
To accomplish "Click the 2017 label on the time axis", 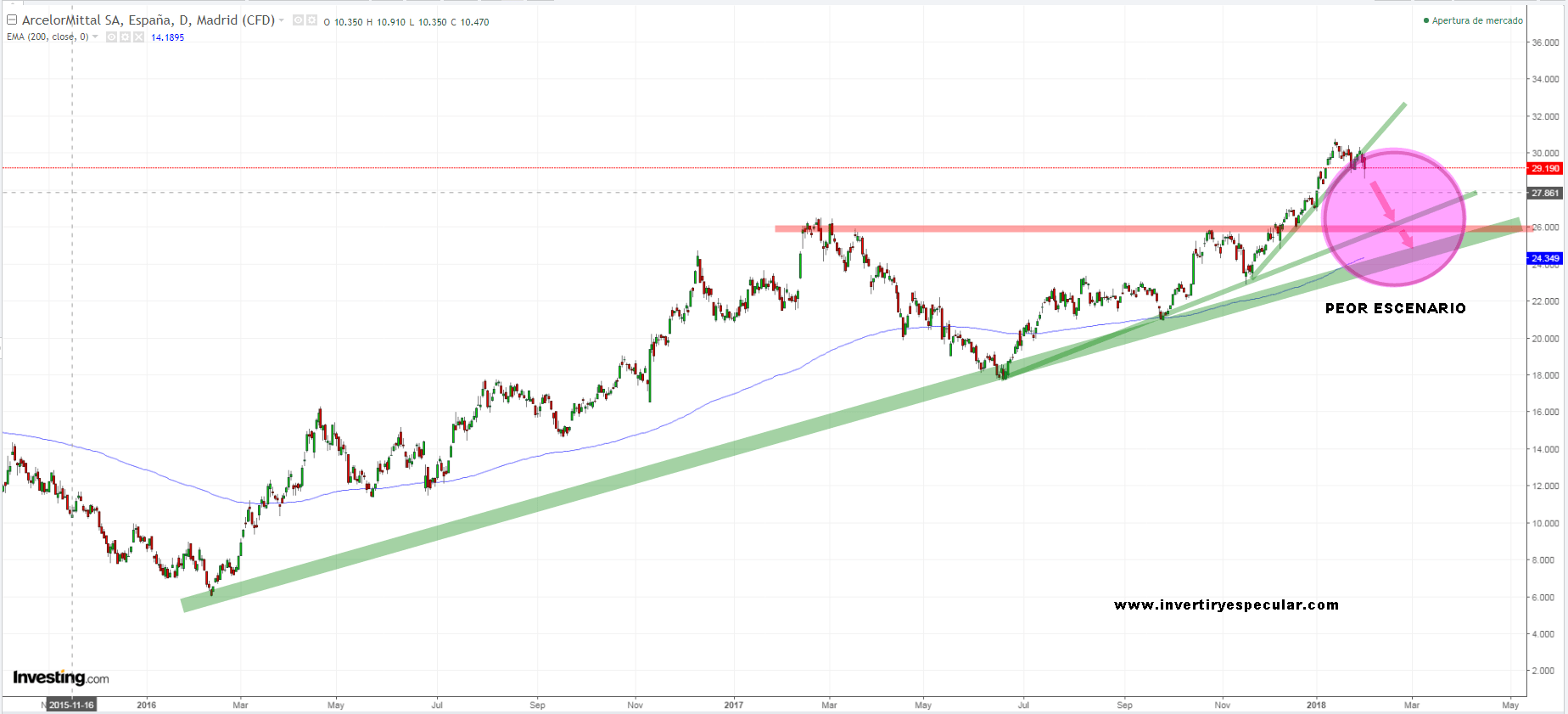I will tap(733, 705).
